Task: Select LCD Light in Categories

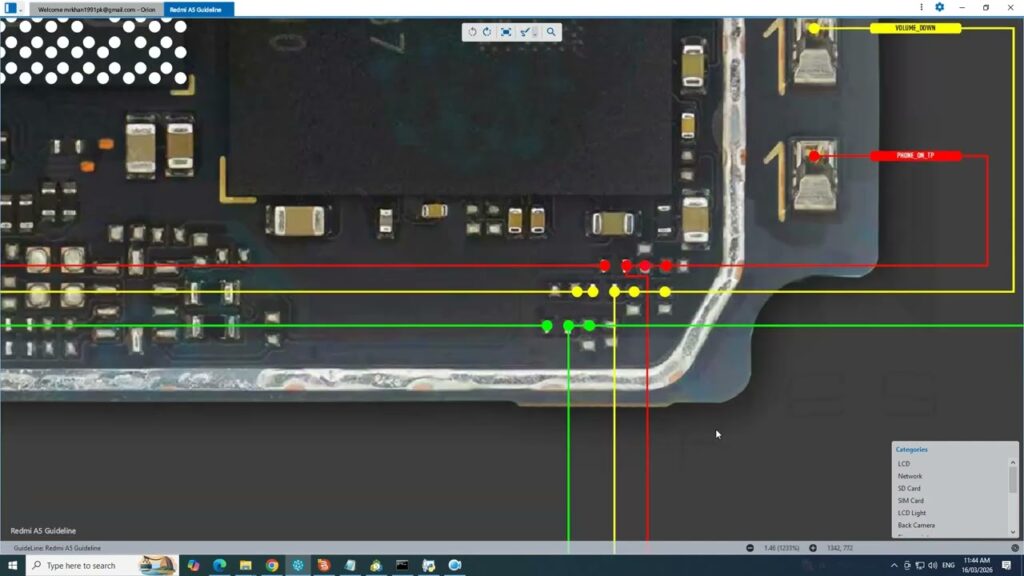Action: (x=911, y=513)
